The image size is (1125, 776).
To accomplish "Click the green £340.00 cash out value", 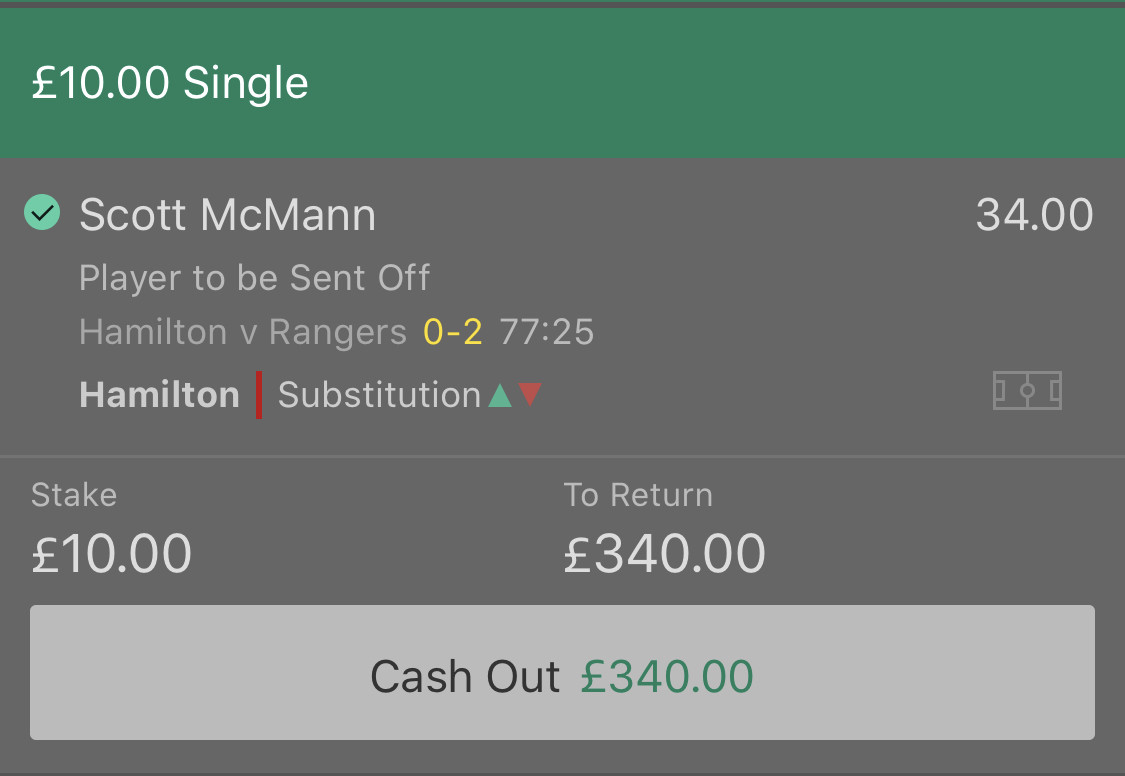I will (x=667, y=677).
